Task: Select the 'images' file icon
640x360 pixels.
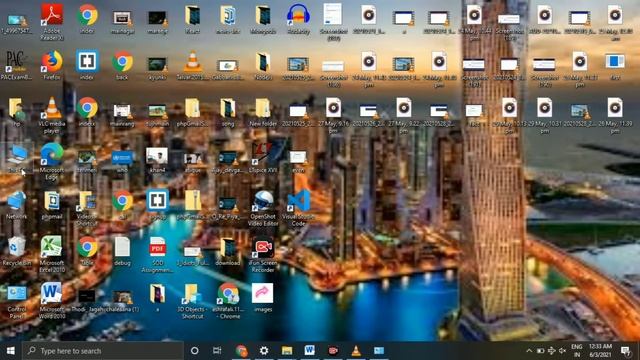Action: [263, 298]
